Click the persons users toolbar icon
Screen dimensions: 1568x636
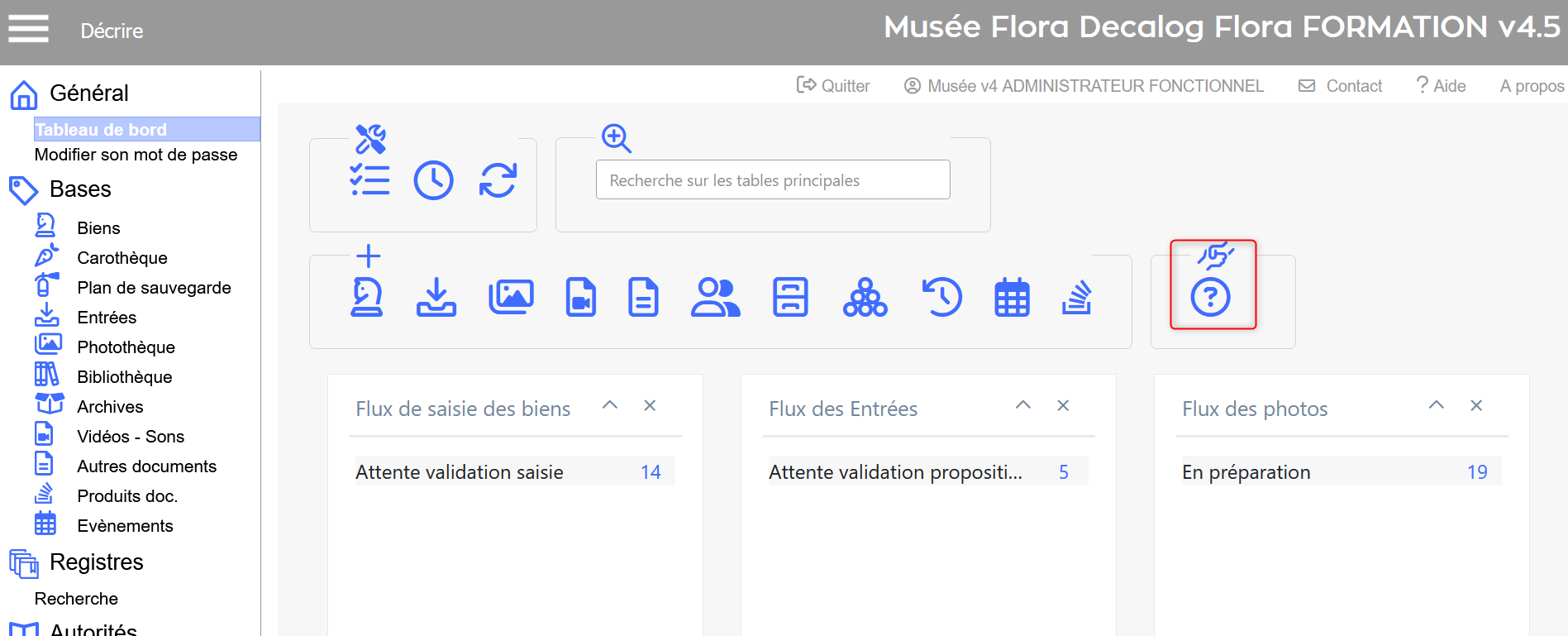click(x=716, y=298)
